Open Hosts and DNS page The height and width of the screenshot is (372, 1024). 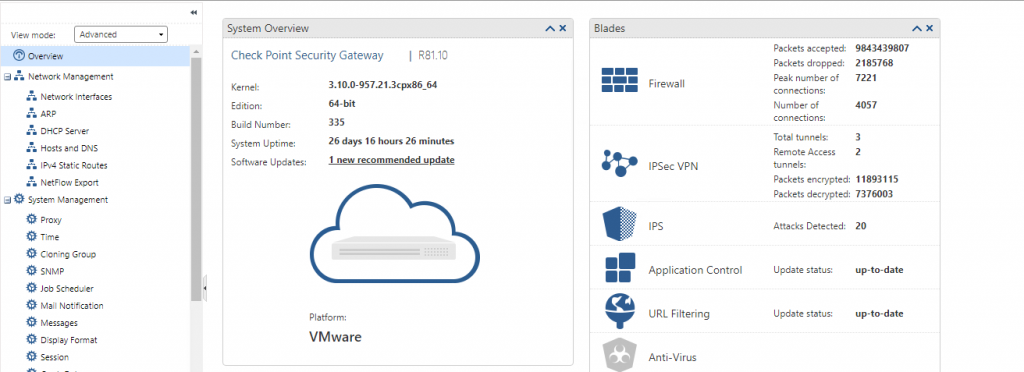click(69, 148)
